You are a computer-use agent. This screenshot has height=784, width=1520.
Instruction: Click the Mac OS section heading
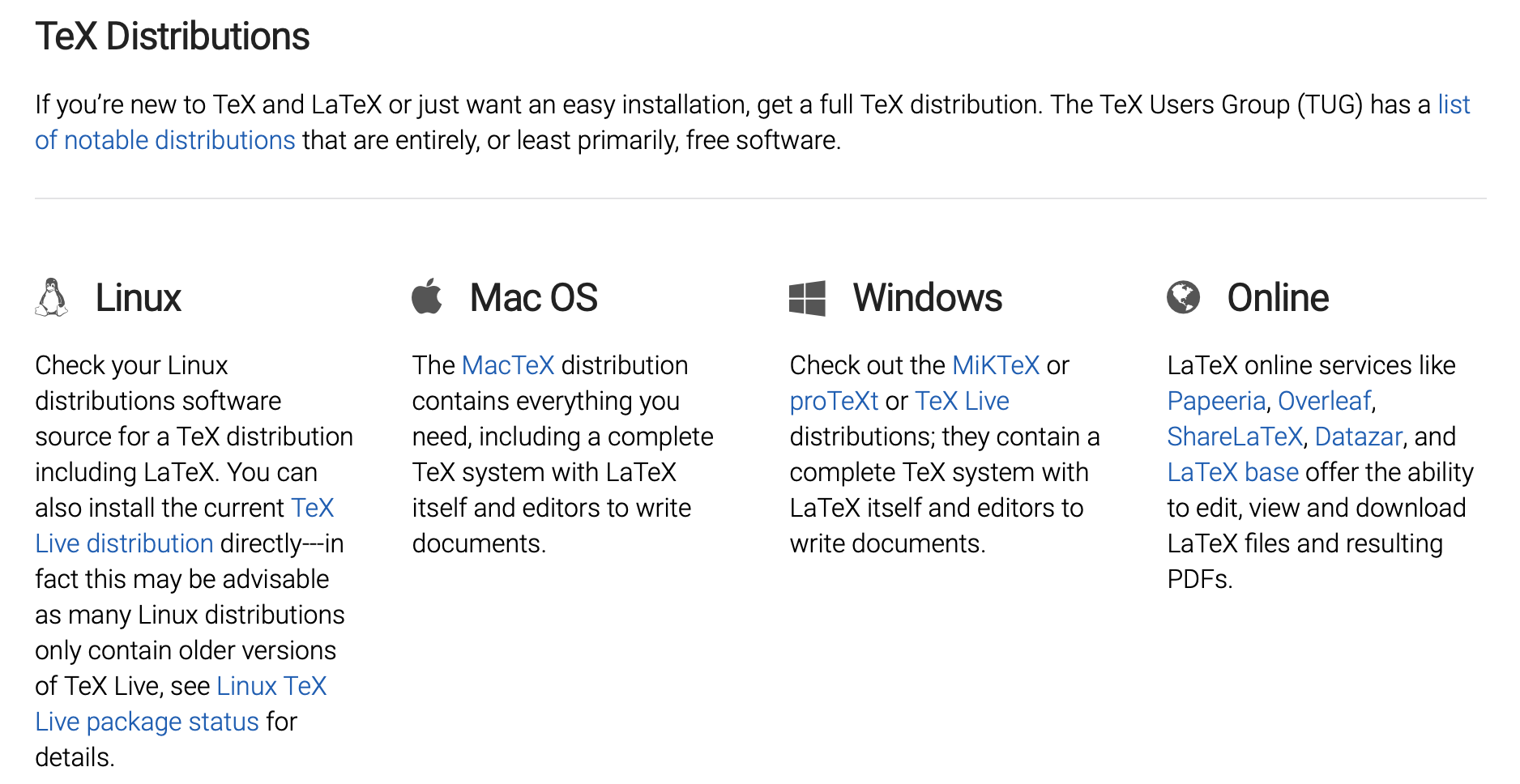pos(534,298)
